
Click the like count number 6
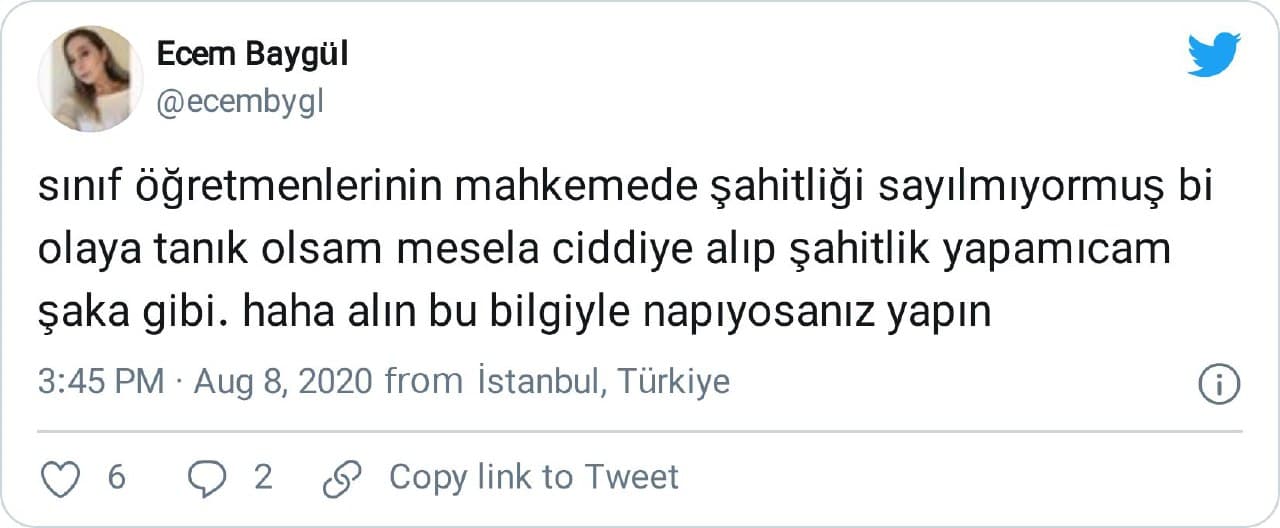pyautogui.click(x=116, y=478)
